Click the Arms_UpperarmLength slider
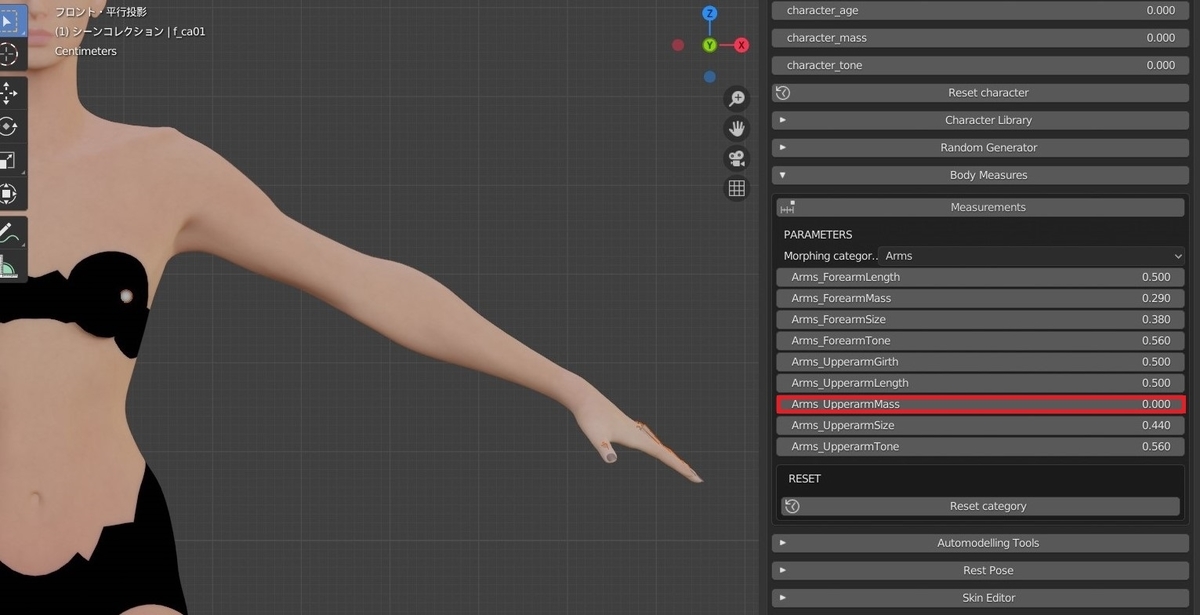The image size is (1200, 615). [980, 383]
